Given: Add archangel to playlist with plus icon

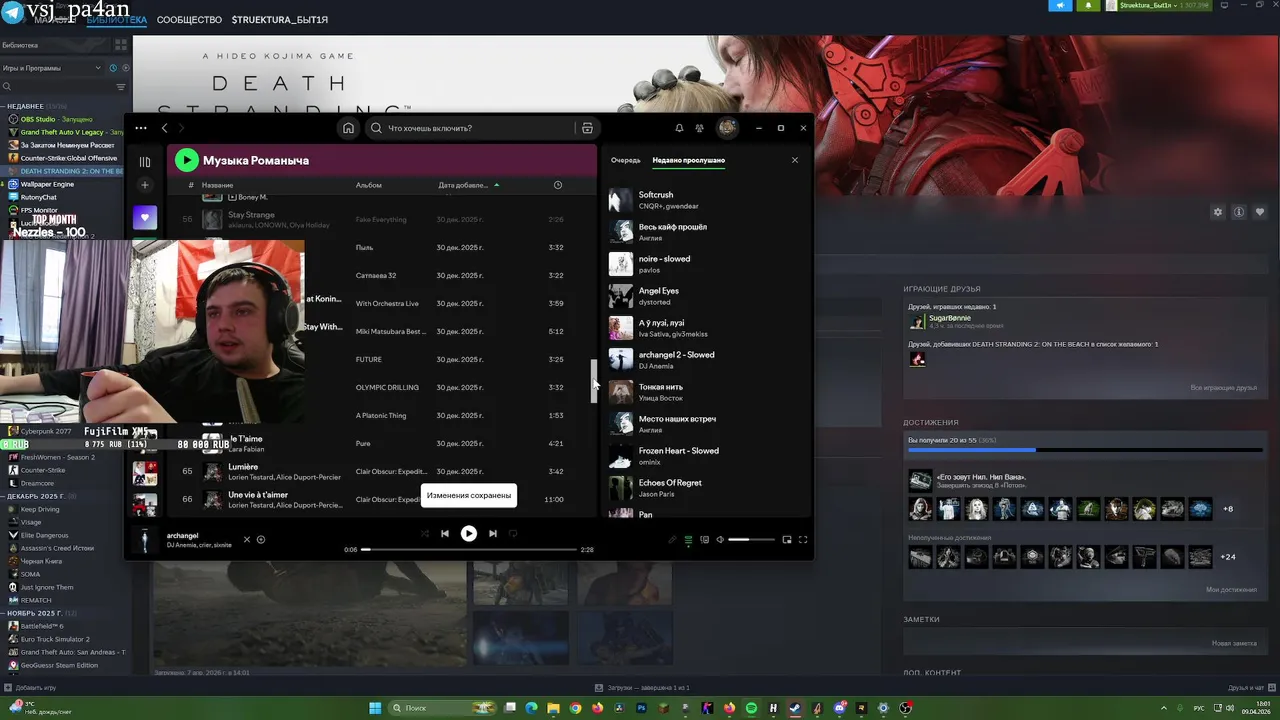Looking at the screenshot, I should [261, 540].
